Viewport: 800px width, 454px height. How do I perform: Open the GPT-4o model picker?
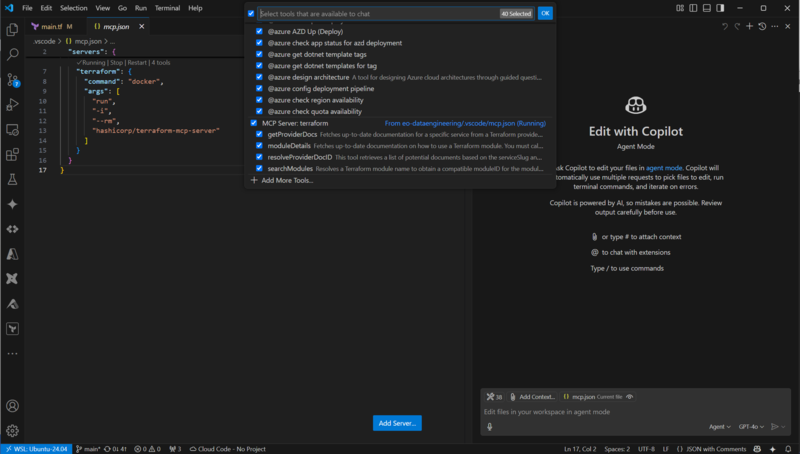751,426
